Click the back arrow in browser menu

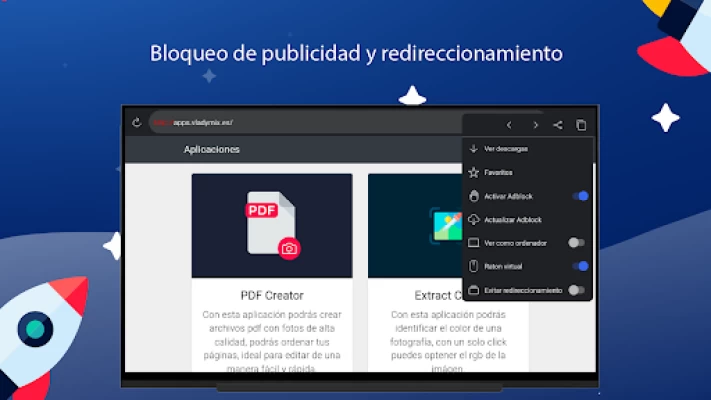tap(509, 125)
